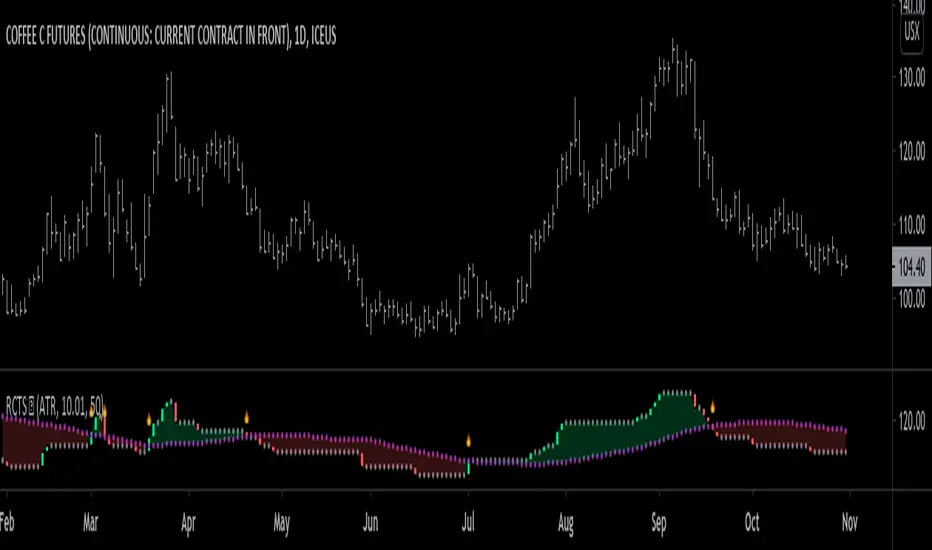
Task: Click the flame marker near July
Action: click(468, 439)
